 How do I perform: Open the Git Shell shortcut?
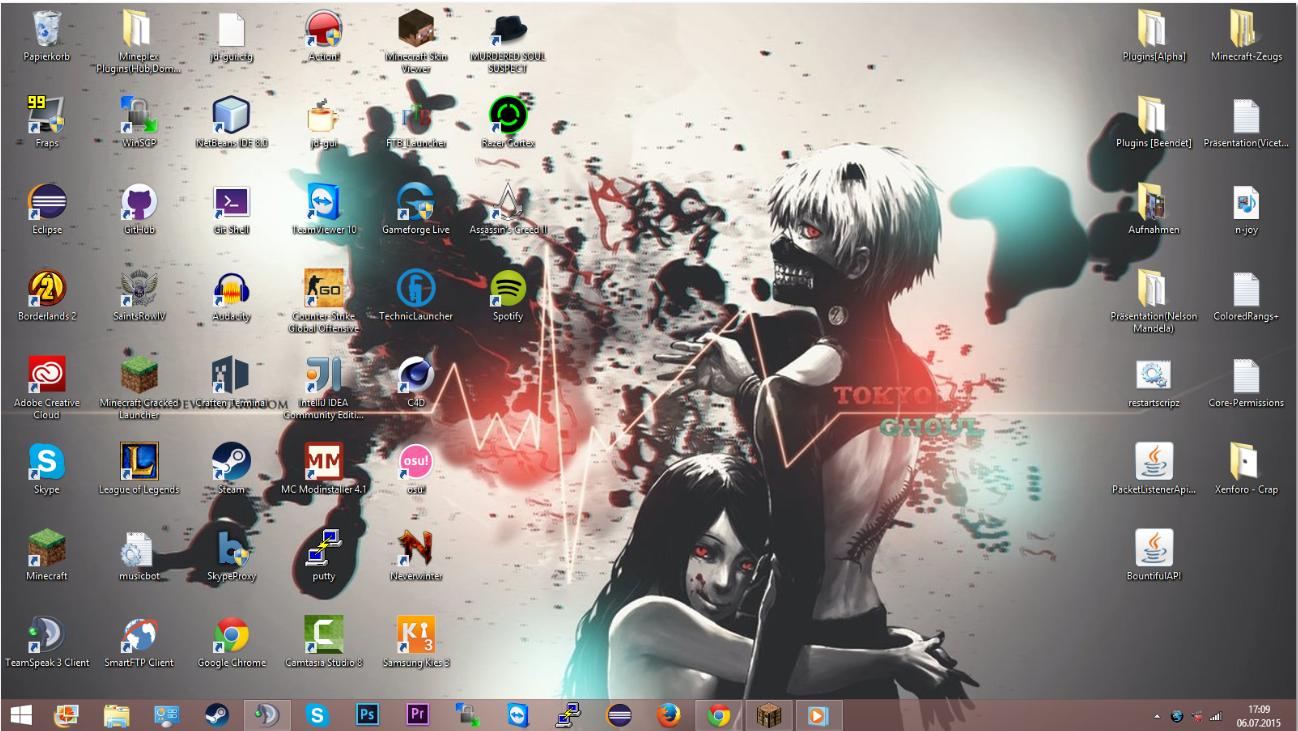pyautogui.click(x=231, y=210)
